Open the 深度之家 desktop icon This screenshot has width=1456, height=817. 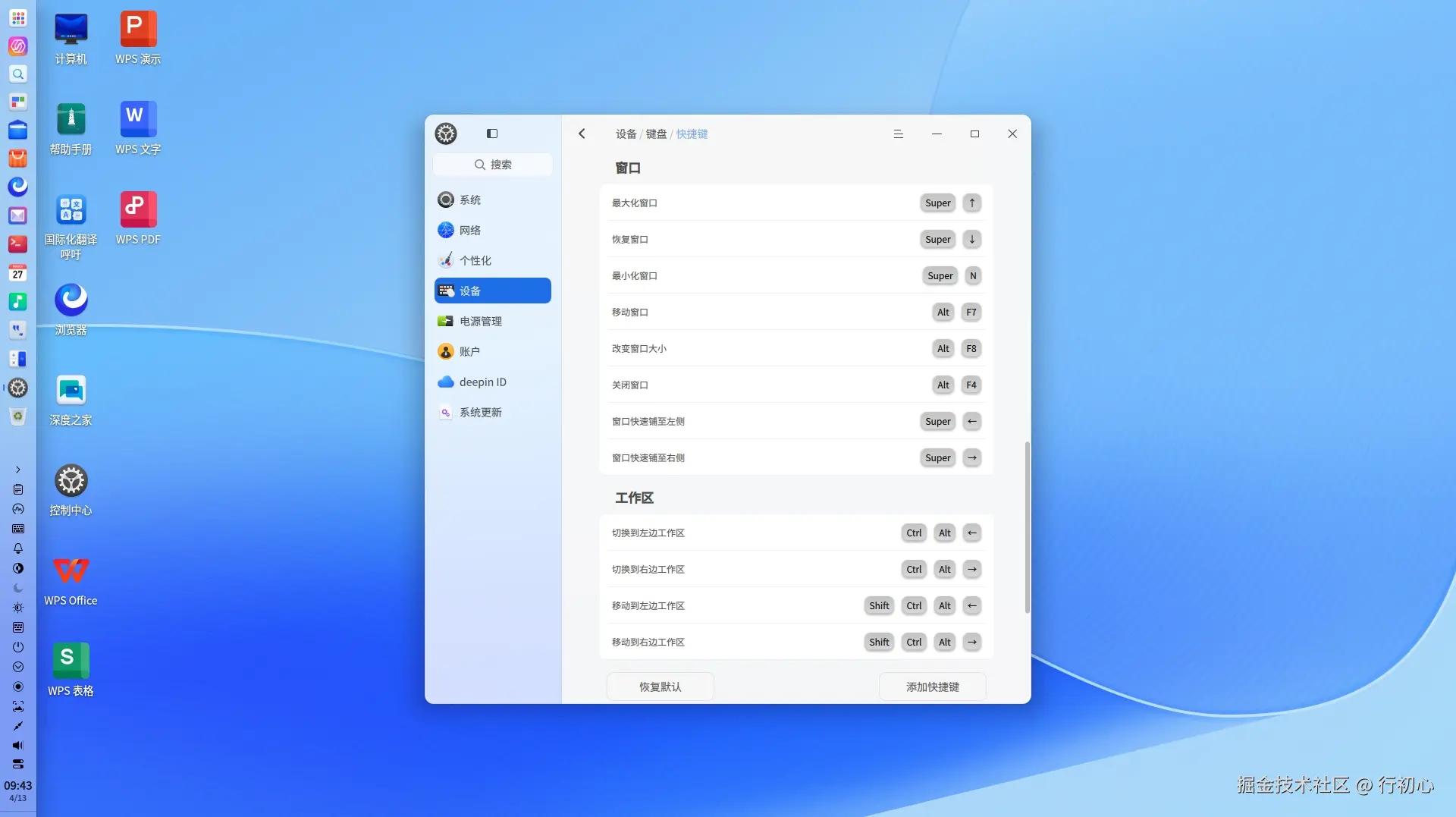(71, 400)
